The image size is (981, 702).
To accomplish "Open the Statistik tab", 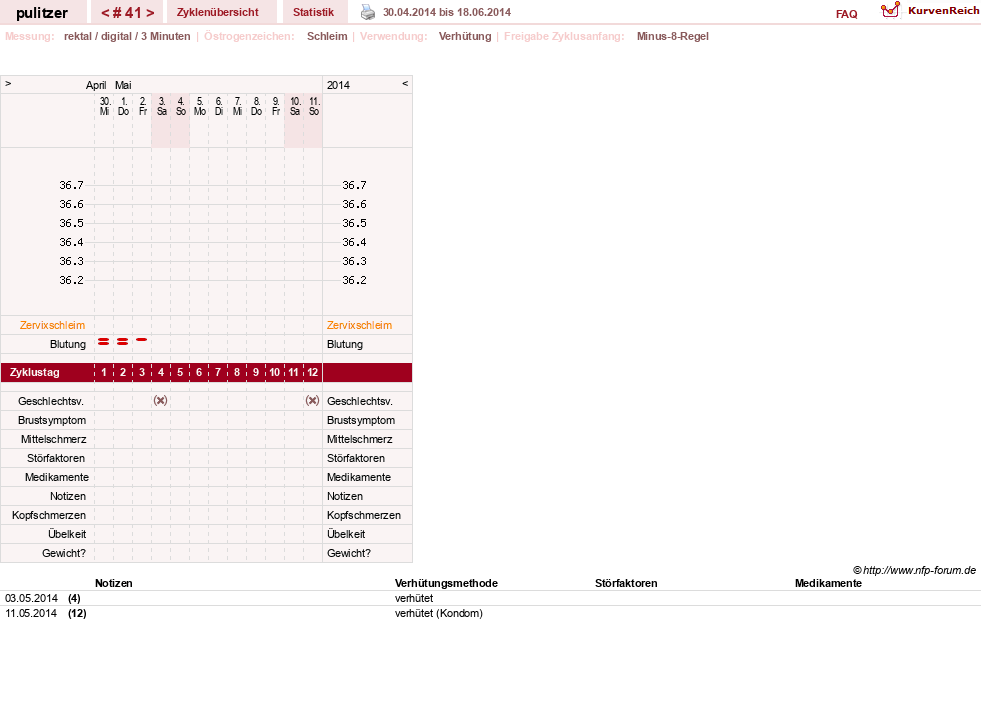I will click(x=313, y=12).
